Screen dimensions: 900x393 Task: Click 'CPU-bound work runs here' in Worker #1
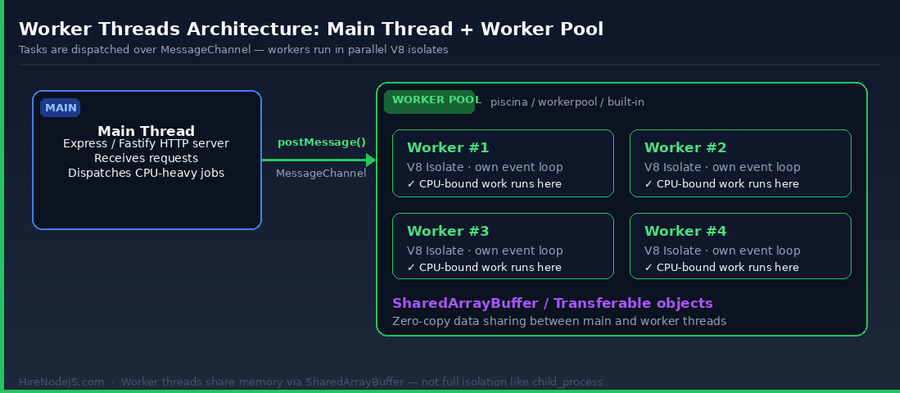(x=484, y=184)
